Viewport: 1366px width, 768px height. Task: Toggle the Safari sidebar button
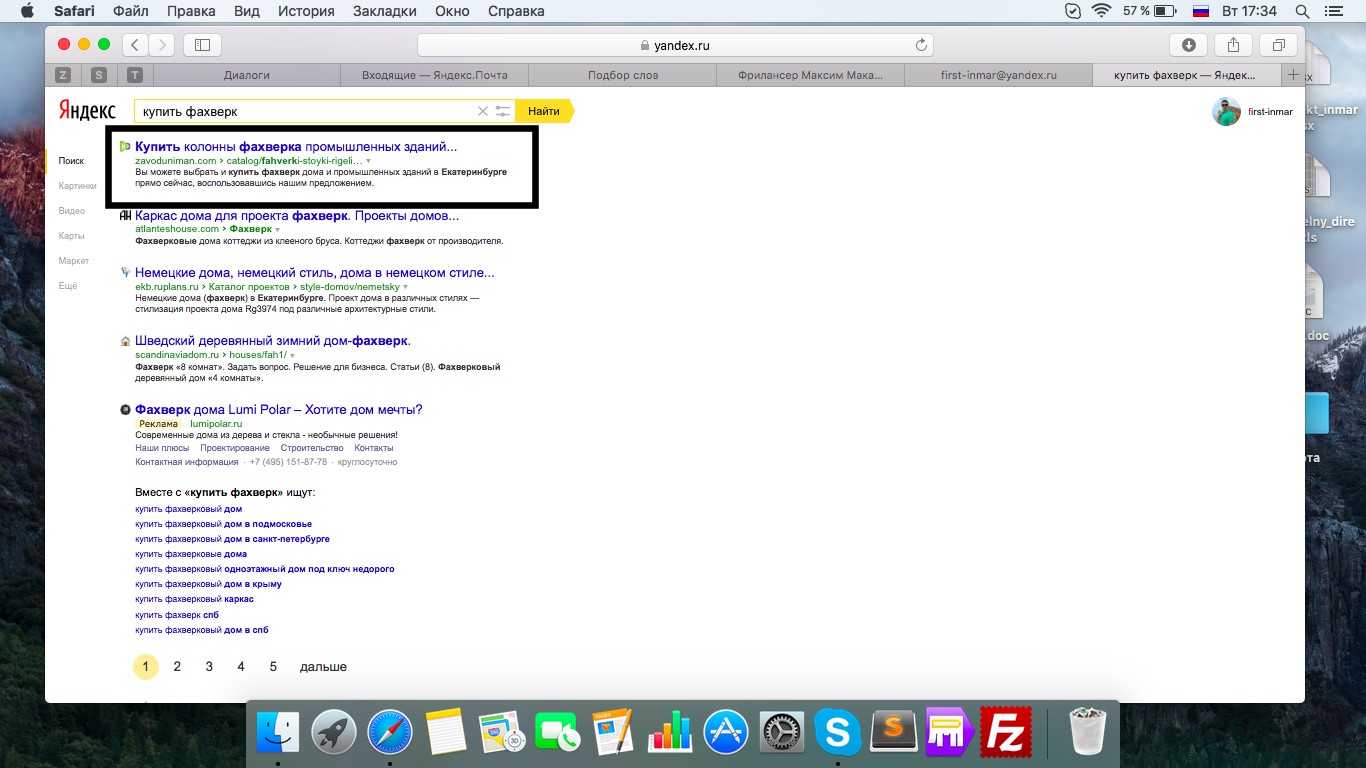(x=202, y=45)
